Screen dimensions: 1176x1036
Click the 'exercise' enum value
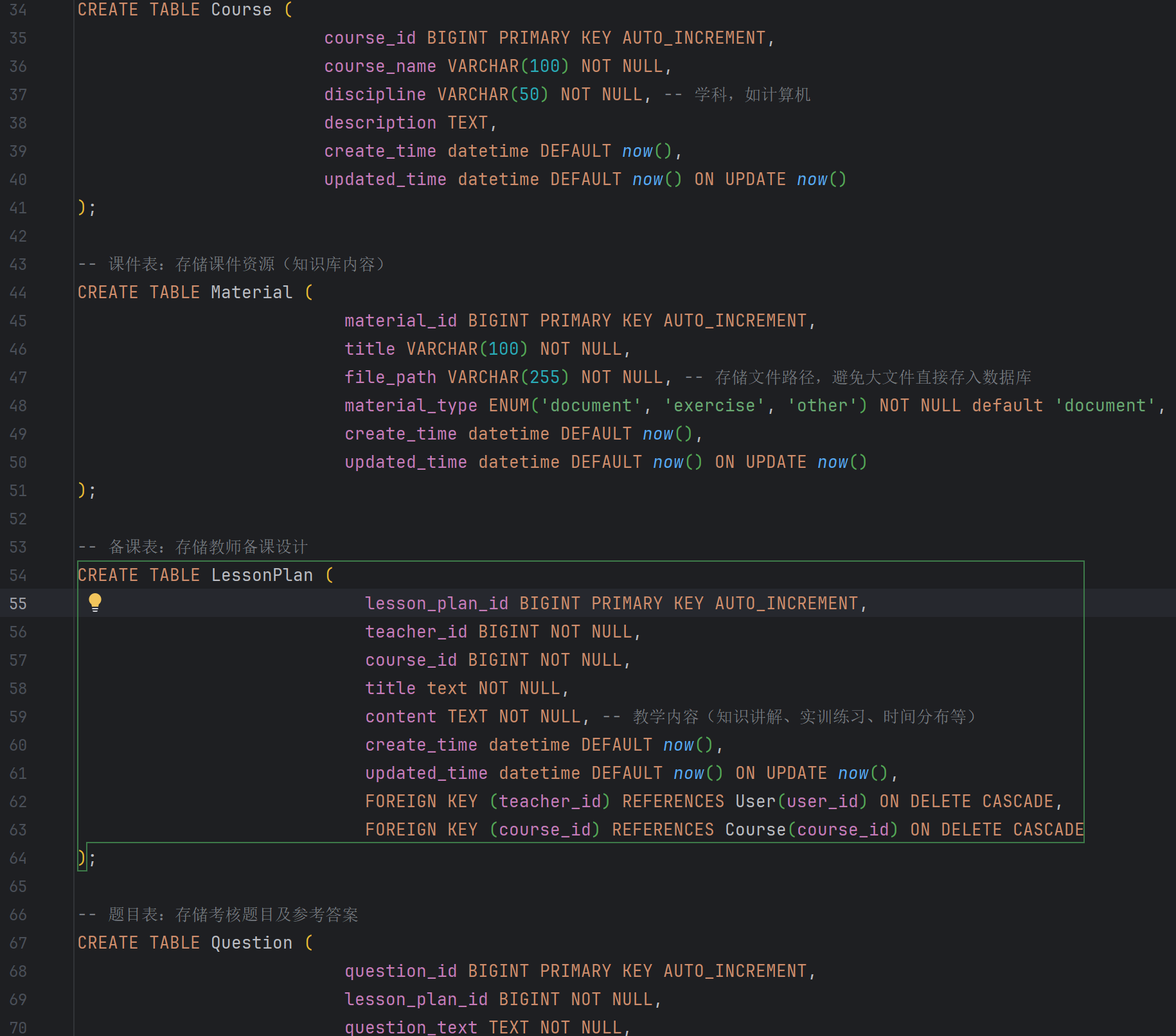click(x=715, y=406)
